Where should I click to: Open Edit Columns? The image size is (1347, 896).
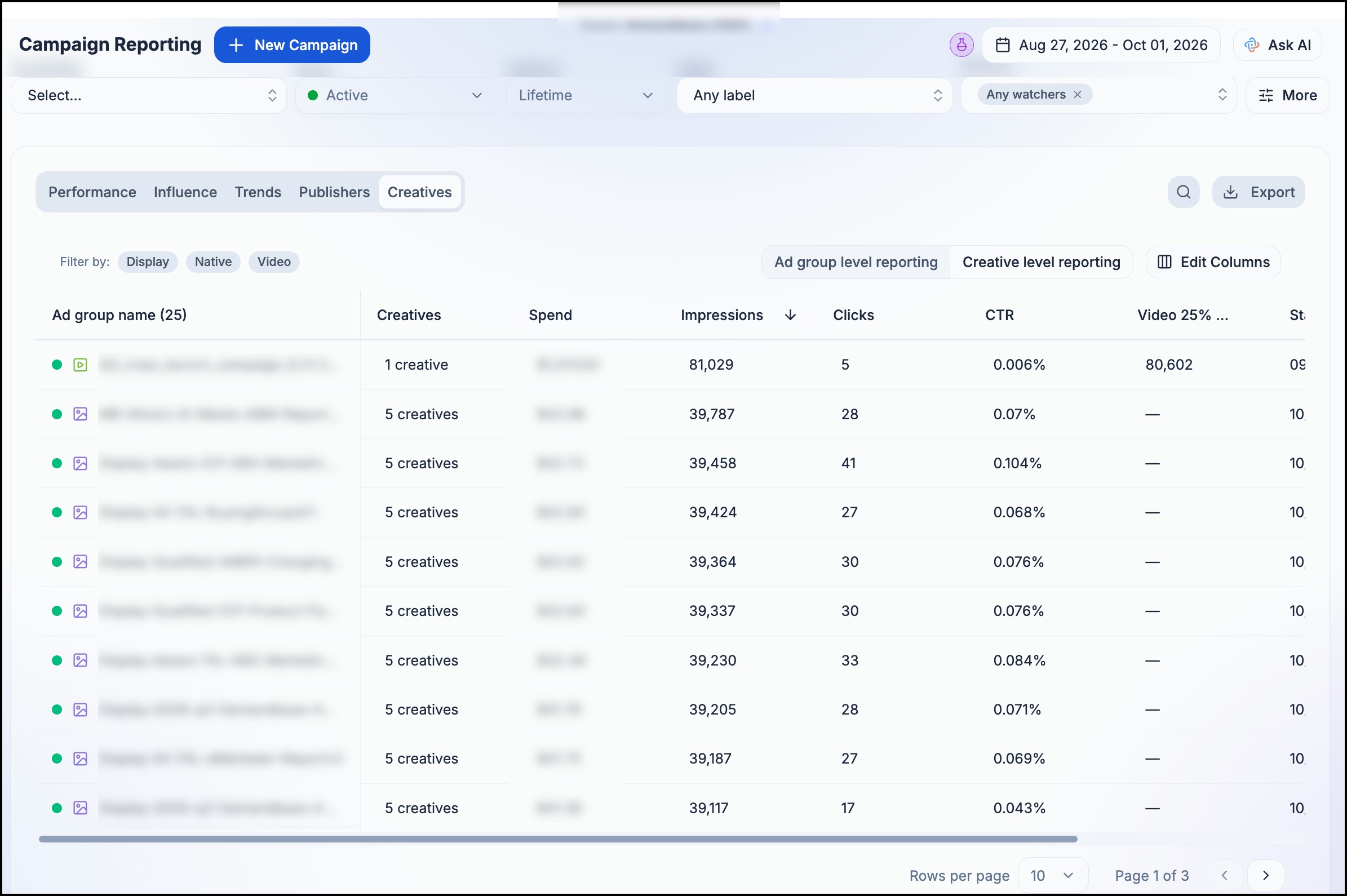(x=1213, y=262)
